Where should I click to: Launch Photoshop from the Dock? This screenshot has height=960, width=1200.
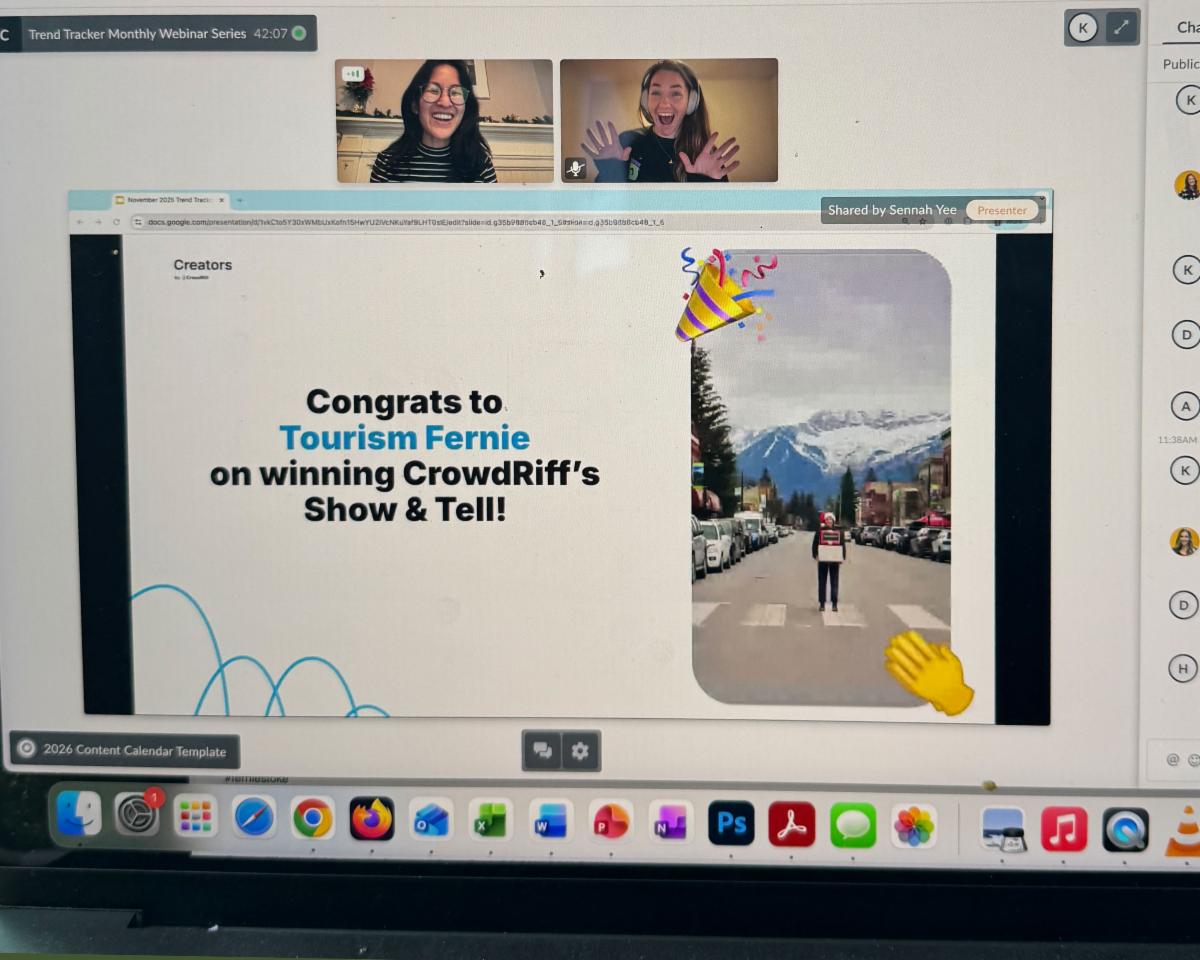click(731, 824)
